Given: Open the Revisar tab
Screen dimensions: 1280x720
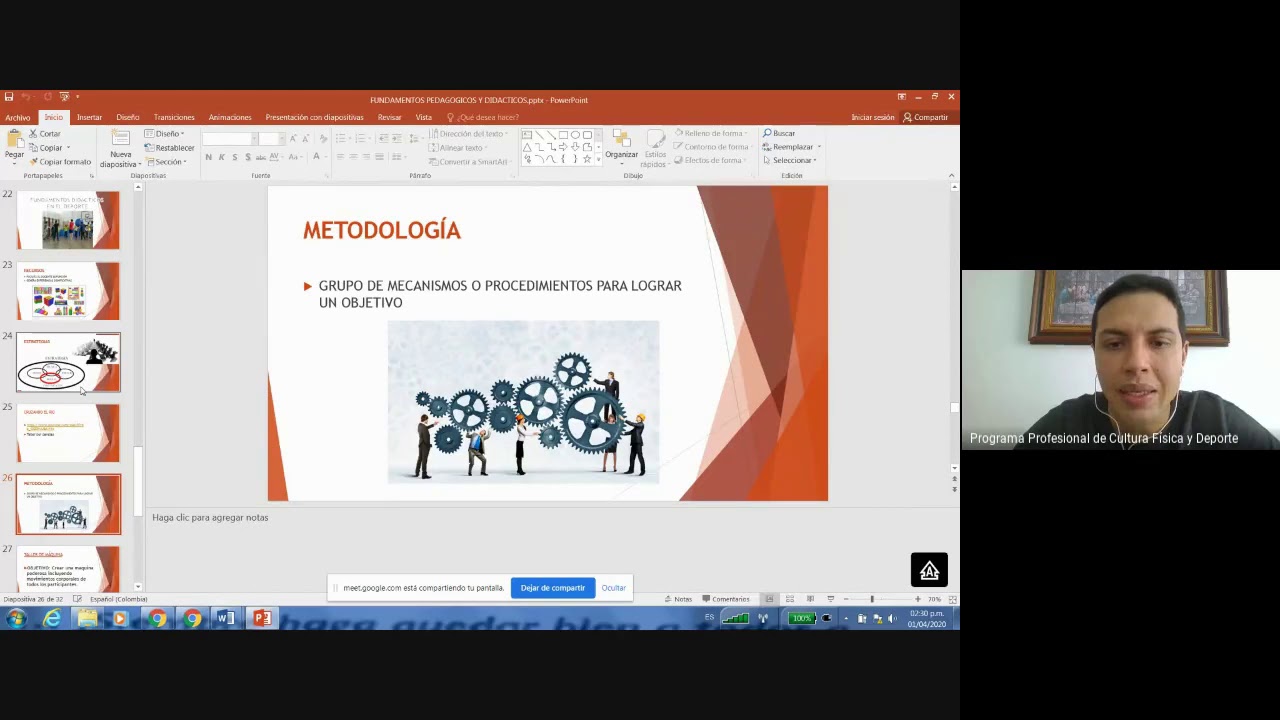Looking at the screenshot, I should tap(389, 117).
